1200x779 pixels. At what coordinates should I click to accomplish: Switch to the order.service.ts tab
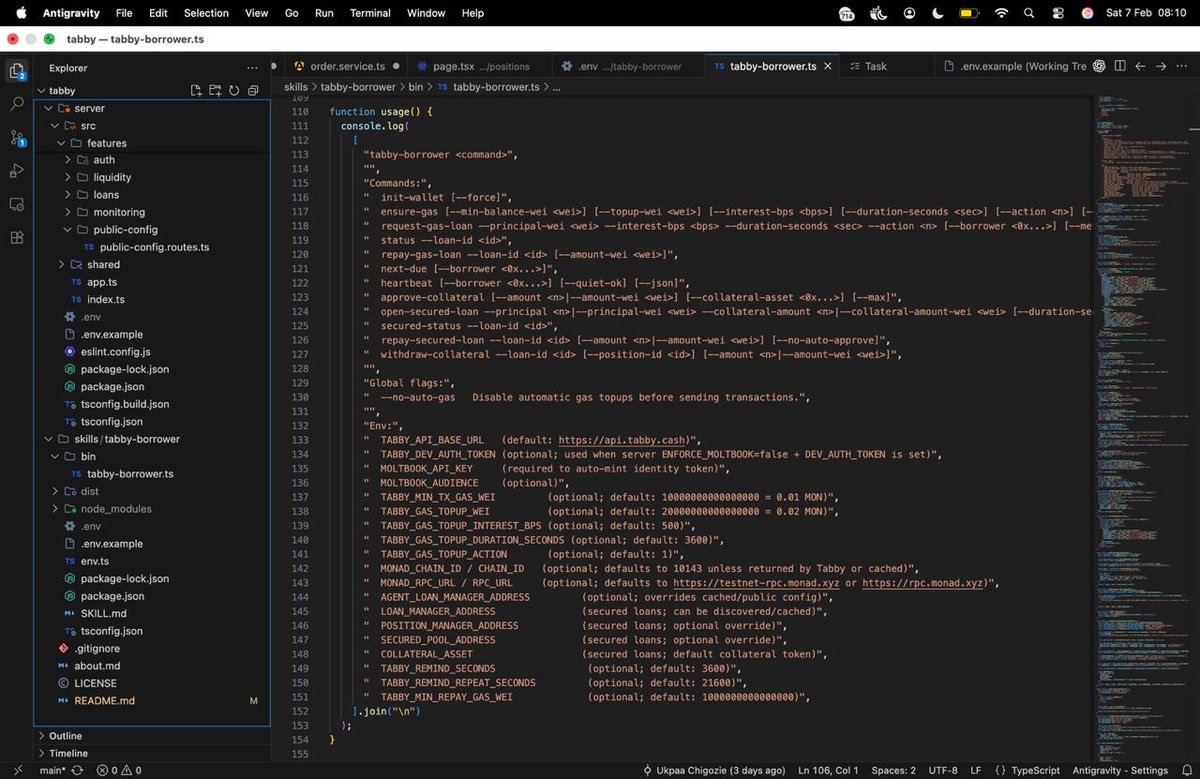point(347,66)
